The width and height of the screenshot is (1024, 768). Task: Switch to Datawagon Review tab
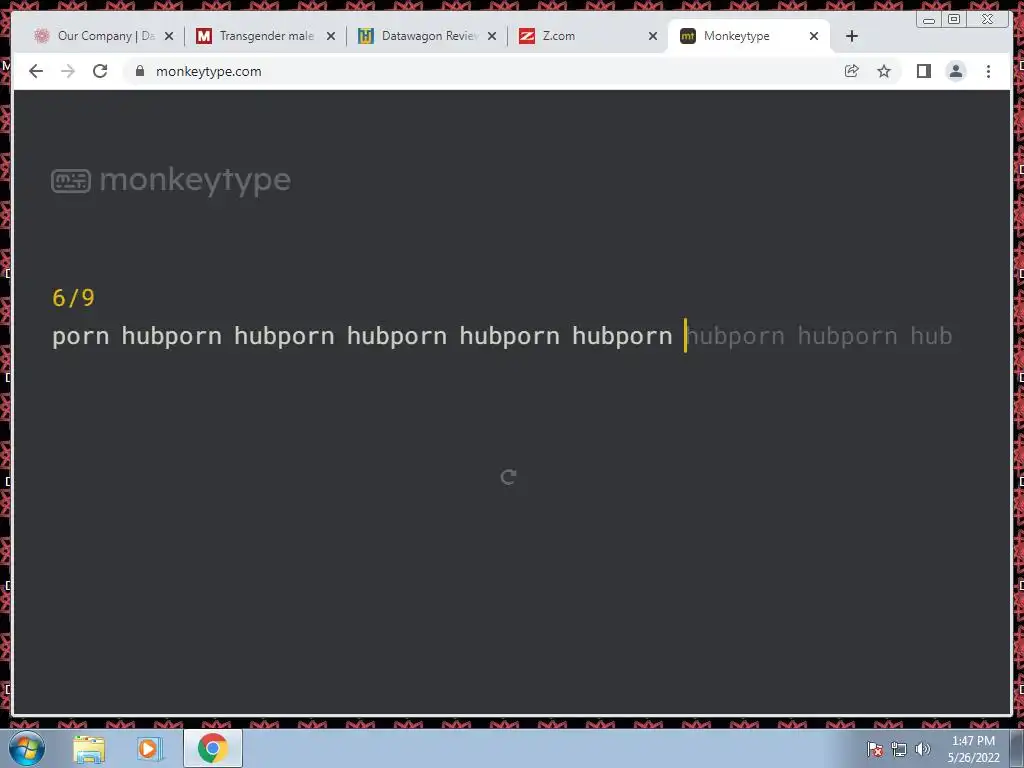[x=429, y=36]
